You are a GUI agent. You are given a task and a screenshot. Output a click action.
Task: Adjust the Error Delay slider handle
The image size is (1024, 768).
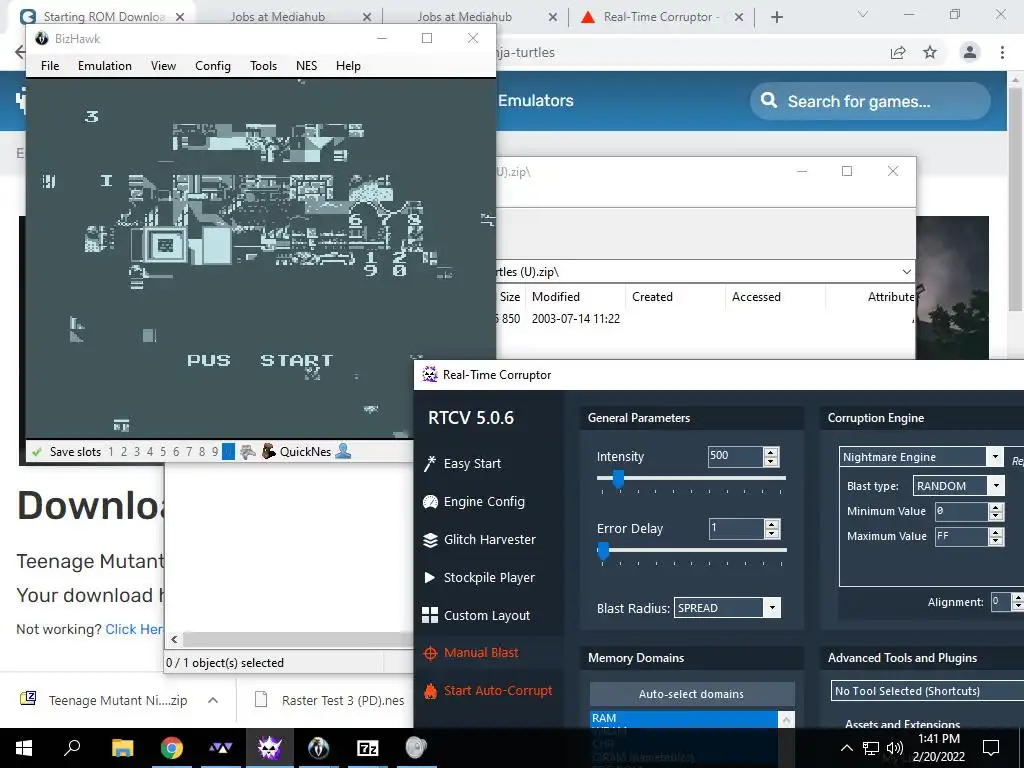point(603,552)
